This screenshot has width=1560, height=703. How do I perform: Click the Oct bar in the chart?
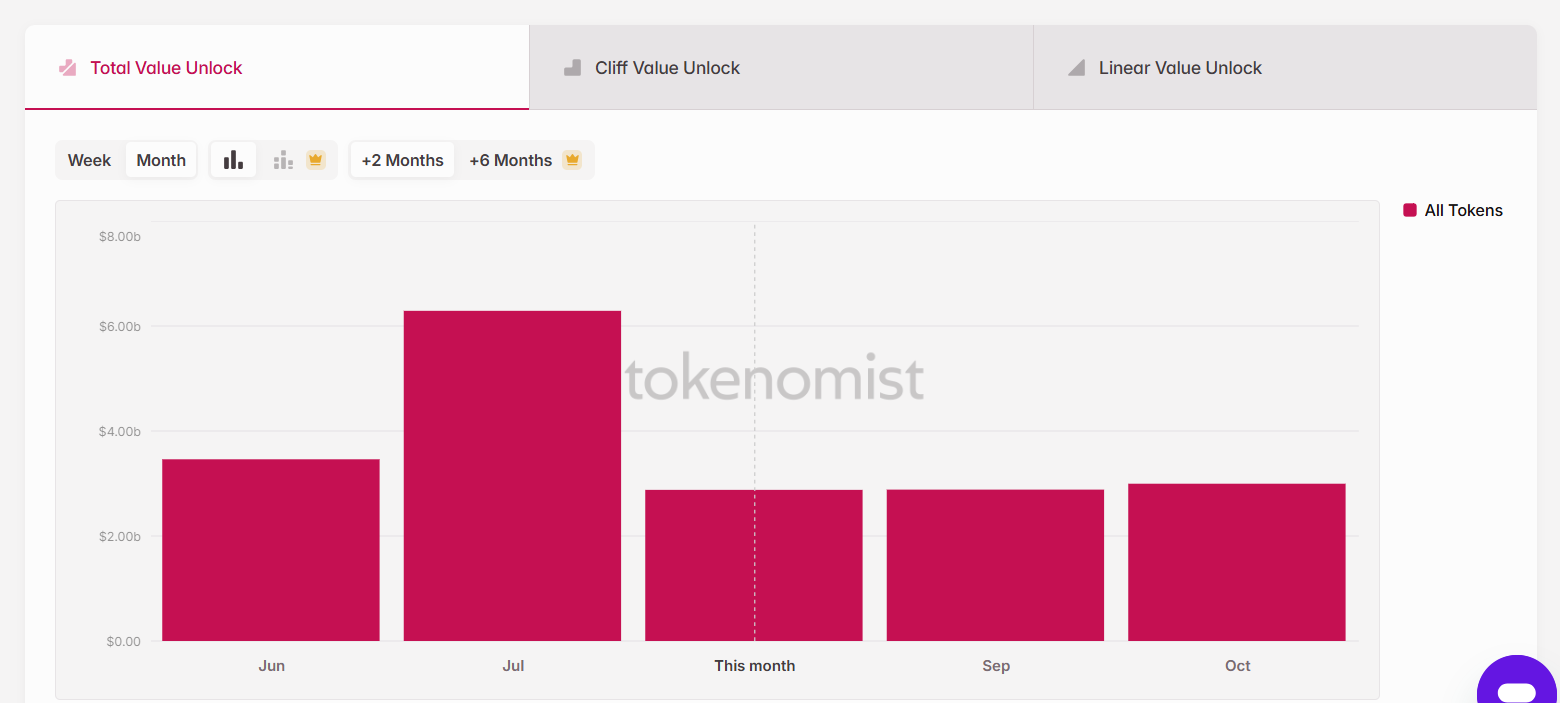click(1237, 562)
